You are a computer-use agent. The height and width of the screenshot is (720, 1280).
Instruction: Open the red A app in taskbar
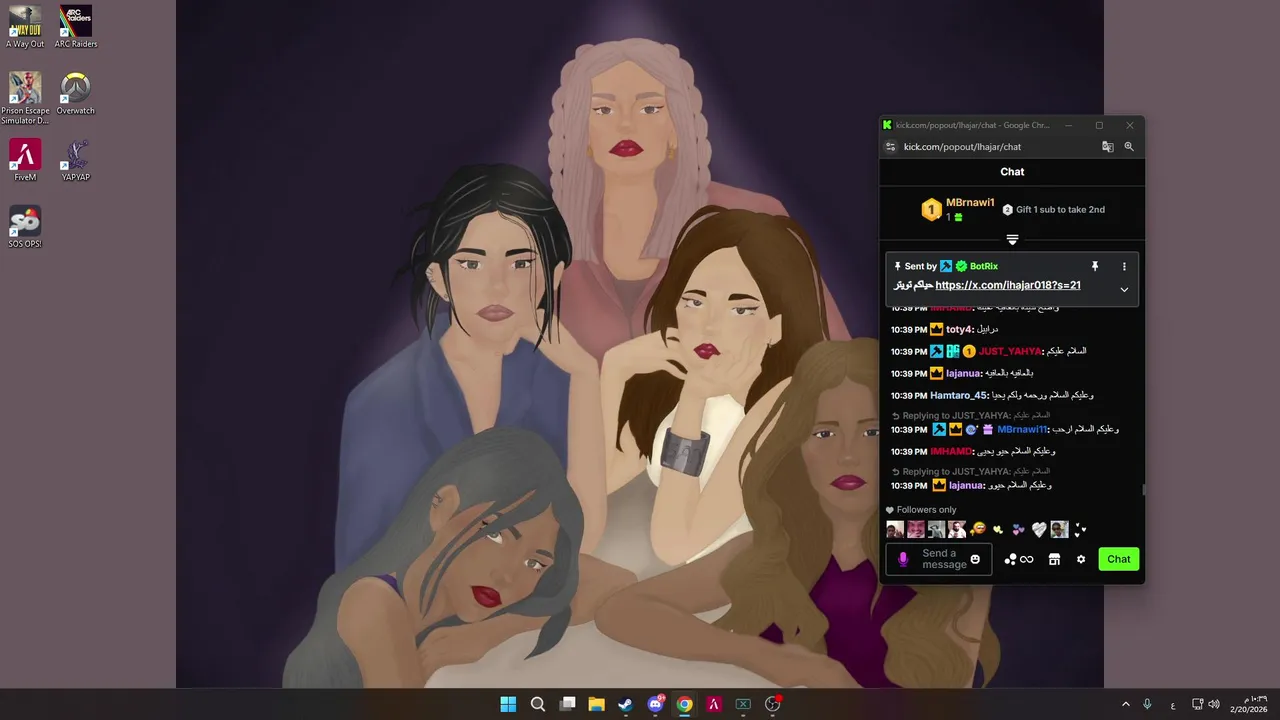point(714,704)
